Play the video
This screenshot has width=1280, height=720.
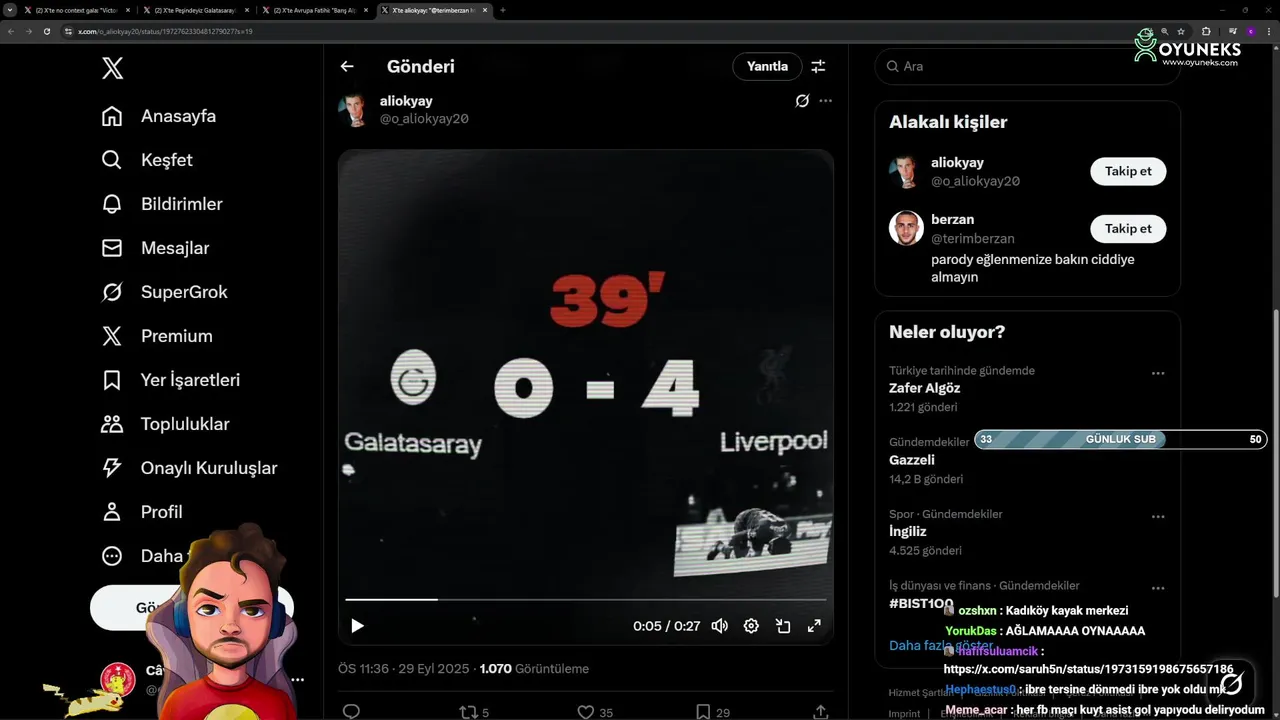[x=357, y=626]
